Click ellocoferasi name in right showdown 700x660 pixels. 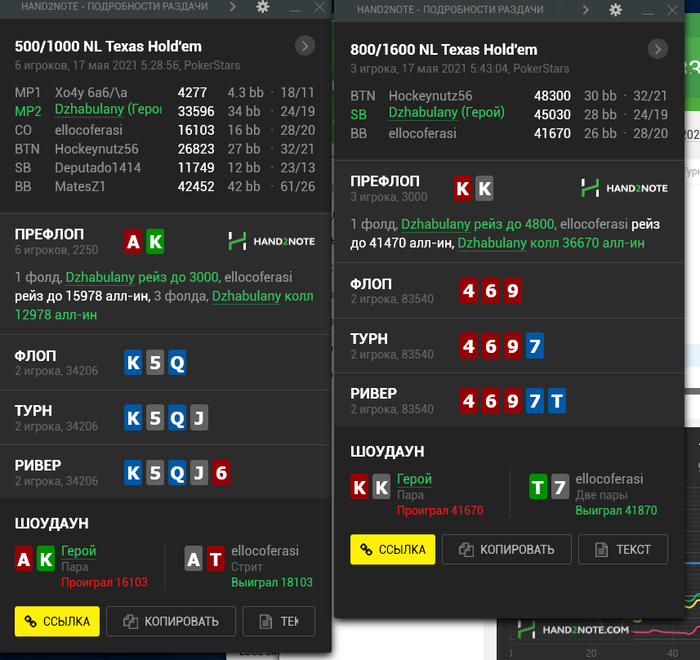pyautogui.click(x=609, y=479)
